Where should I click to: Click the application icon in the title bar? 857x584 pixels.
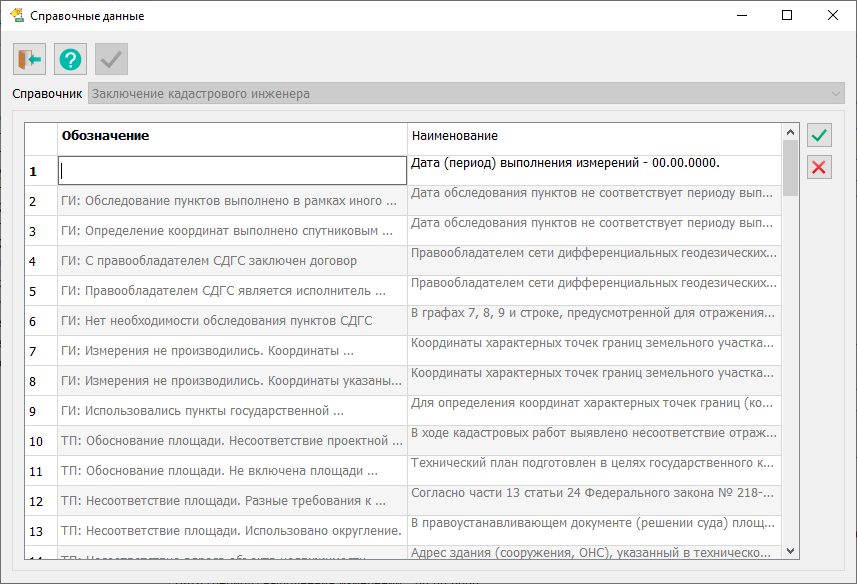tap(16, 16)
